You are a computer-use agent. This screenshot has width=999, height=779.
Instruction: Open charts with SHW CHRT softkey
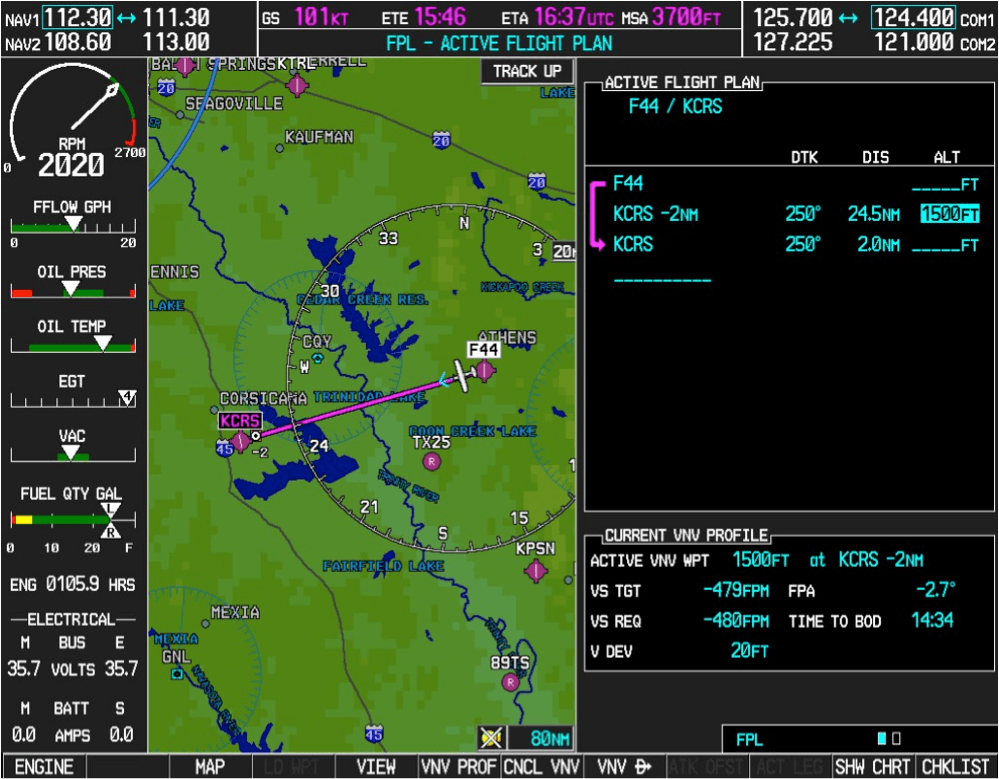(x=873, y=767)
